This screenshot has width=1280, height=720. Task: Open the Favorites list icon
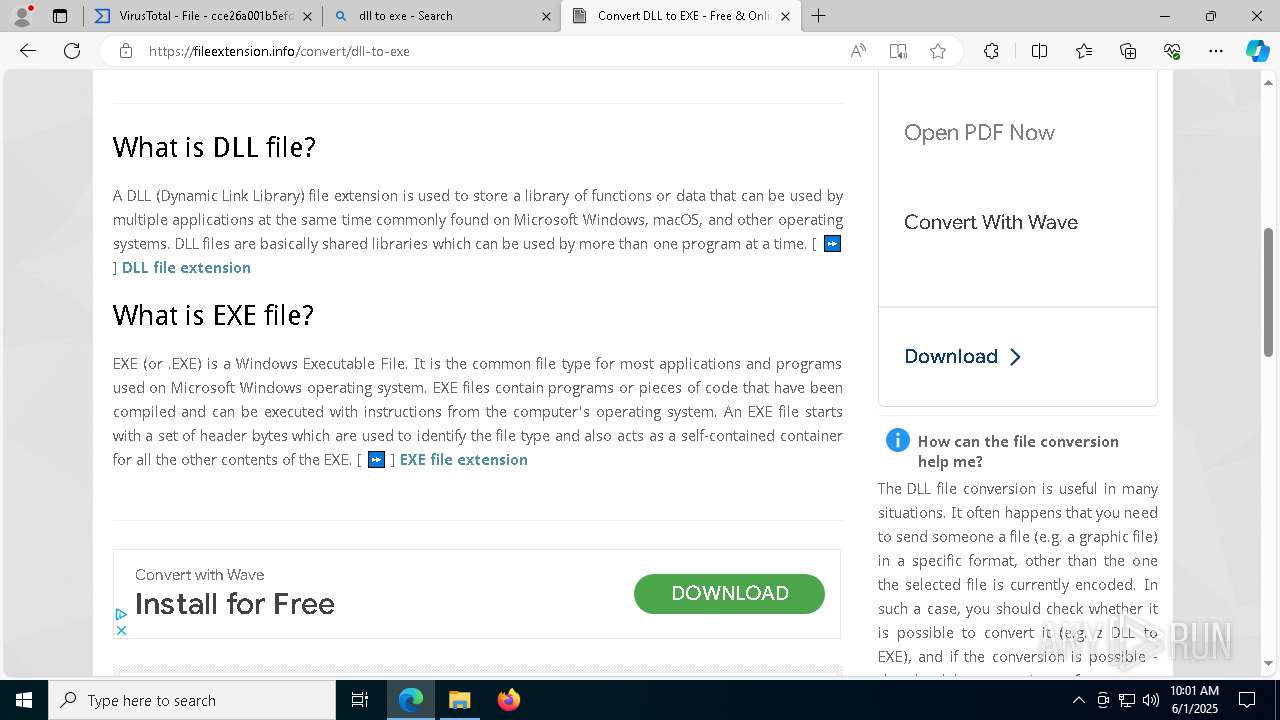point(1084,51)
